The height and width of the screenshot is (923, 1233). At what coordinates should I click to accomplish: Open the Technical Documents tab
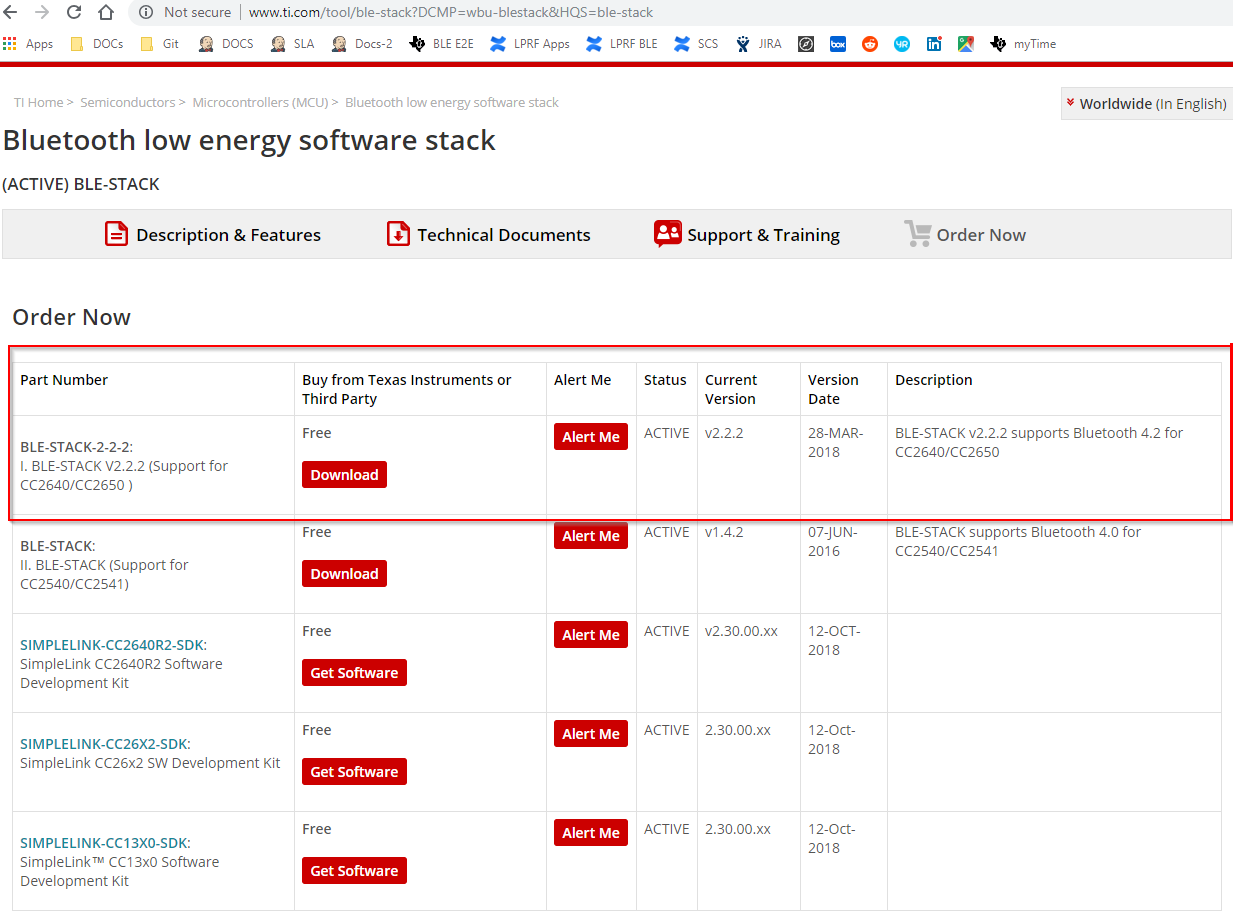tap(488, 235)
